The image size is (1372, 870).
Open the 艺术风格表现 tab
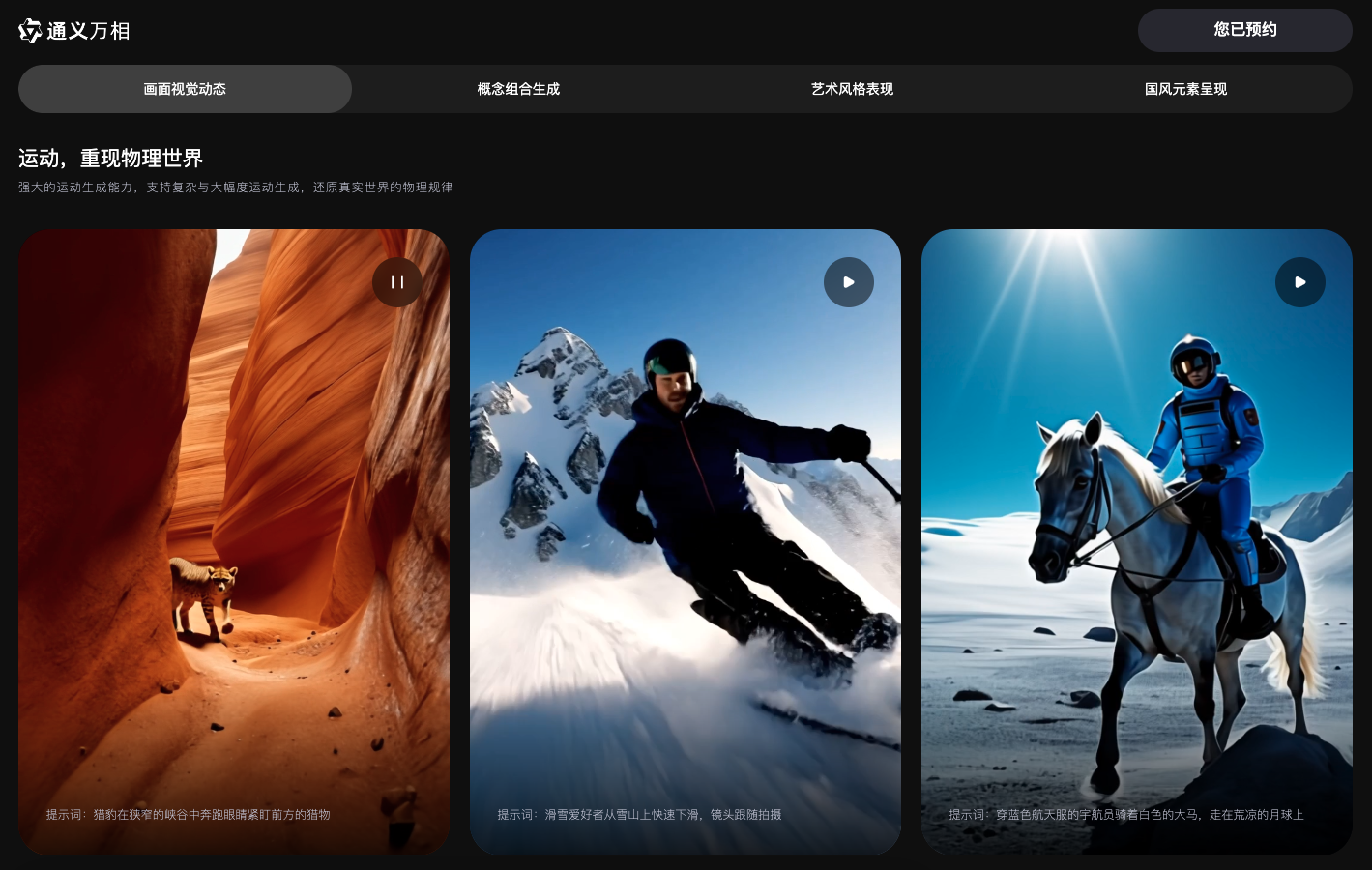tap(852, 89)
